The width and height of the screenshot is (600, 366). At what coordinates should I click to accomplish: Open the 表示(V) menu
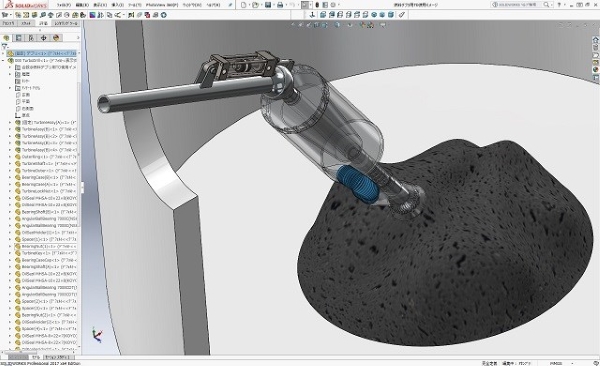tap(100, 5)
